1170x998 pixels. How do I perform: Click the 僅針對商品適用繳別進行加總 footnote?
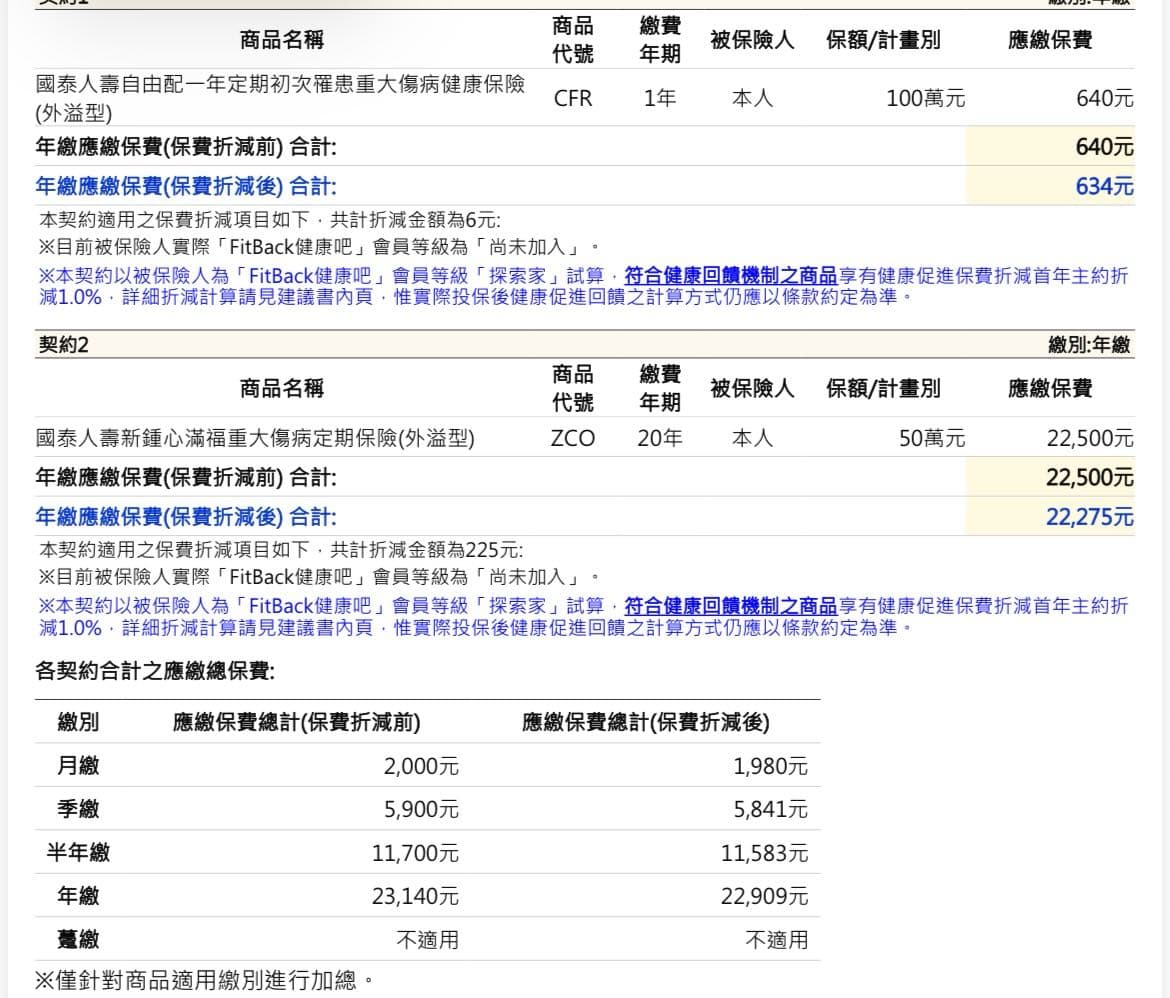click(x=203, y=981)
